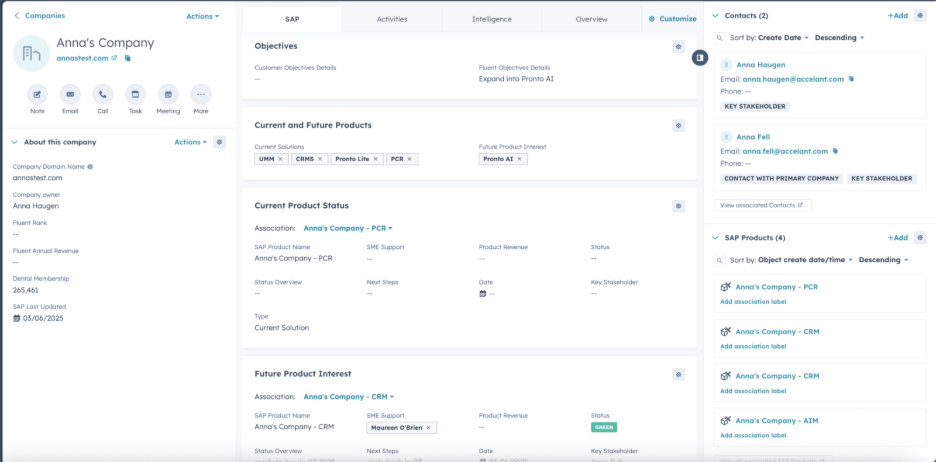
Task: Remove the Pronto AI future product tag
Action: (x=519, y=159)
